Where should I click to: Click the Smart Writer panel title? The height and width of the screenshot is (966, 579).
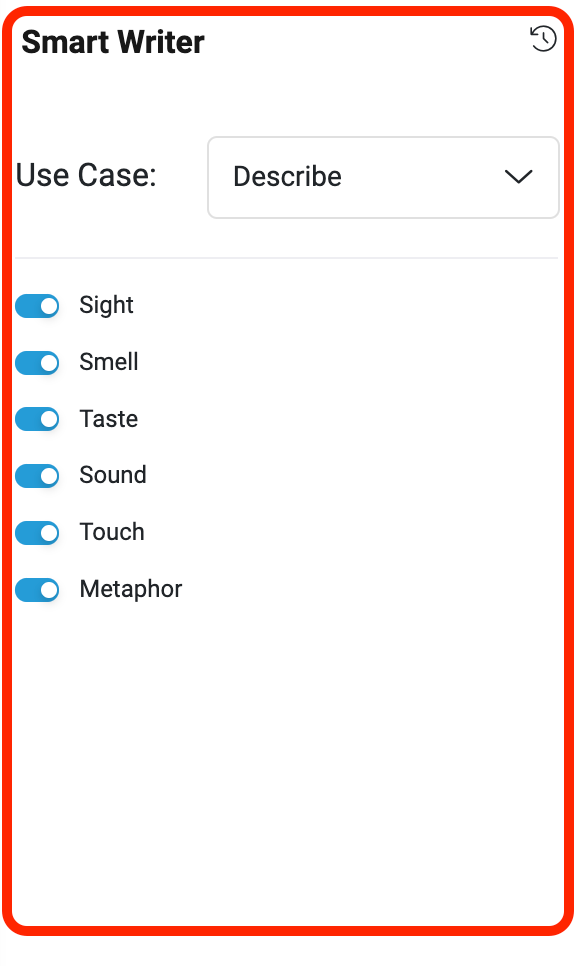113,43
